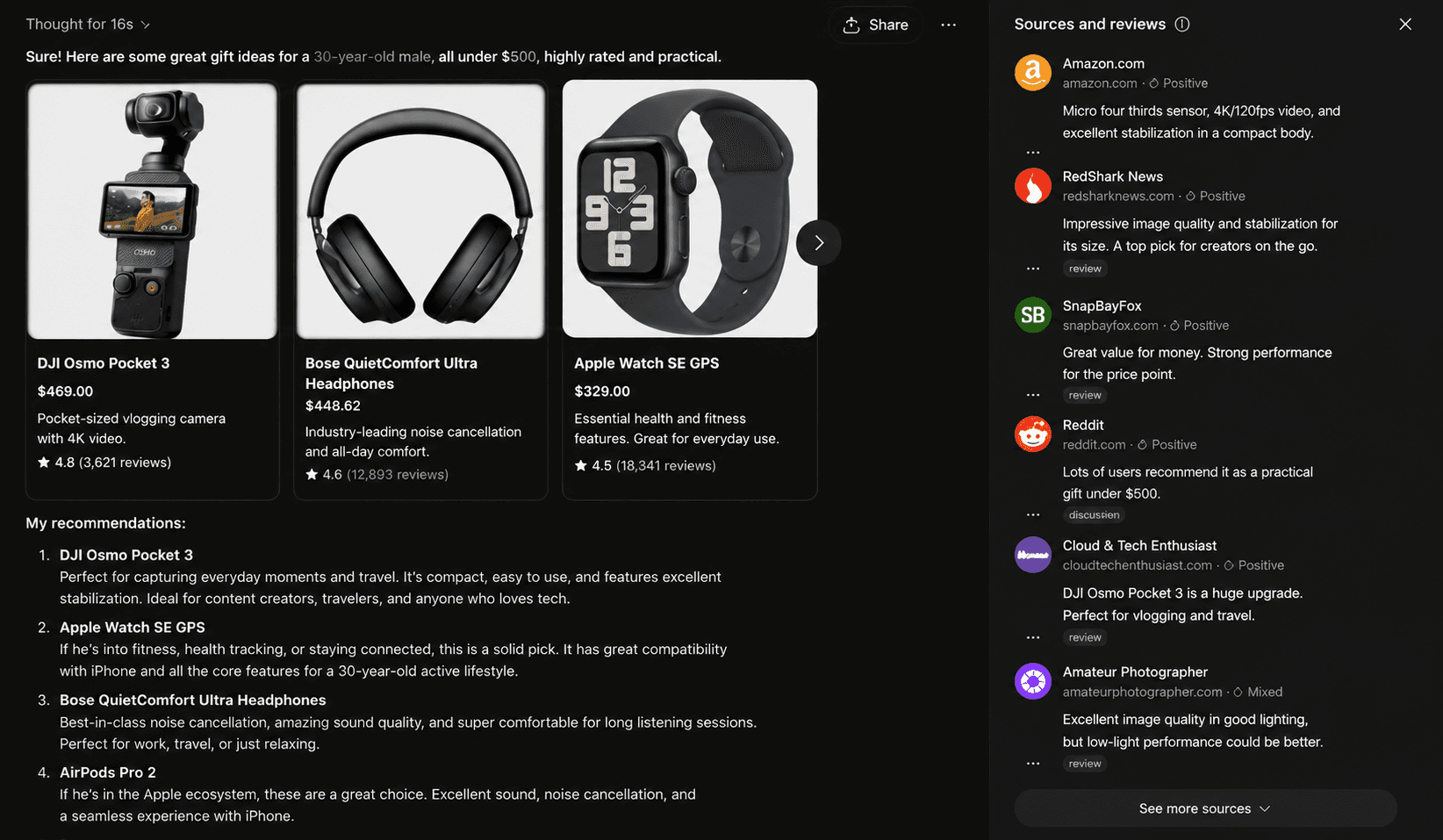Close the Sources and reviews panel
The width and height of the screenshot is (1443, 840).
pyautogui.click(x=1405, y=24)
